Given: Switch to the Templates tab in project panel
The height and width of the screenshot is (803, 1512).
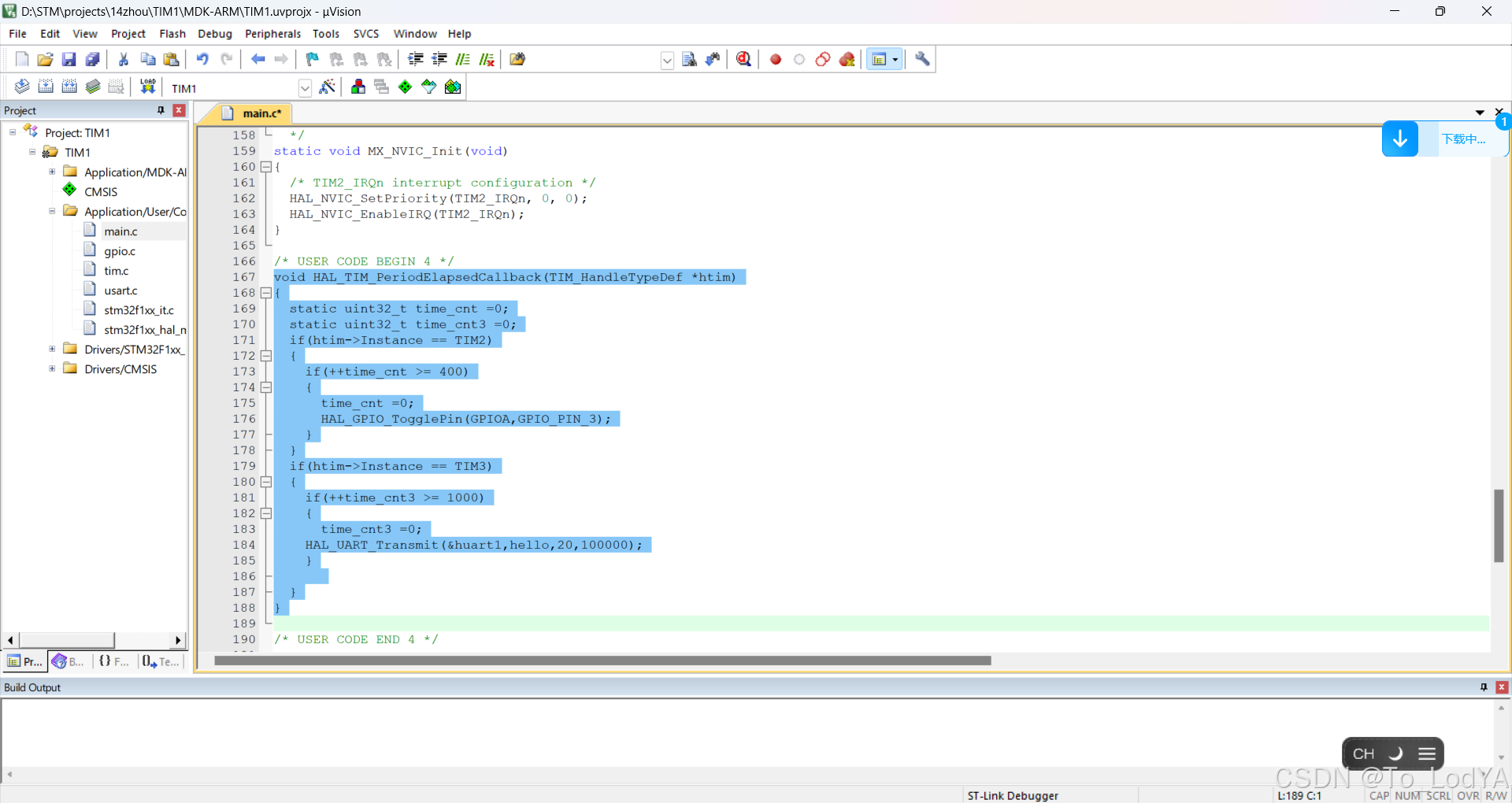Looking at the screenshot, I should point(161,661).
